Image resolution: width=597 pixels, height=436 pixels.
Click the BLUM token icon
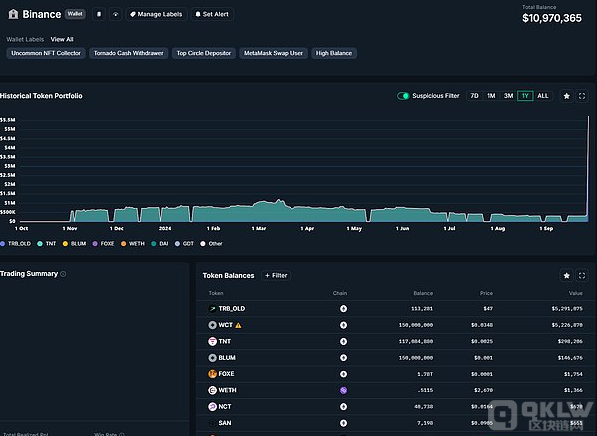tap(212, 358)
